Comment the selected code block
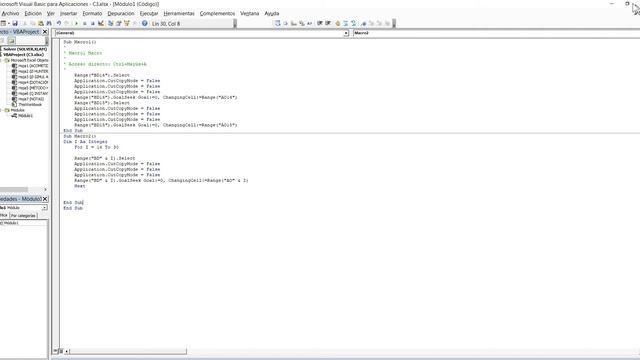Viewport: 640px width, 360px height. click(346, 24)
